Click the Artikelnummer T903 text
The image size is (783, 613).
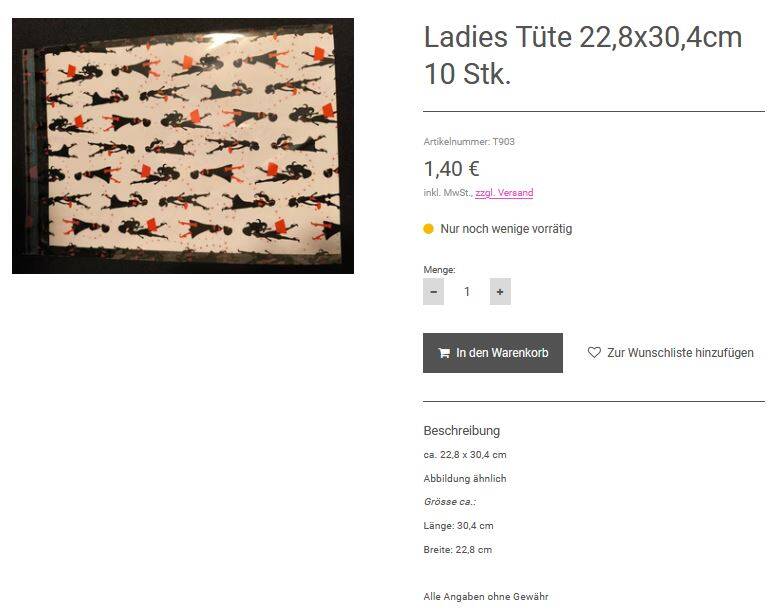coord(469,142)
